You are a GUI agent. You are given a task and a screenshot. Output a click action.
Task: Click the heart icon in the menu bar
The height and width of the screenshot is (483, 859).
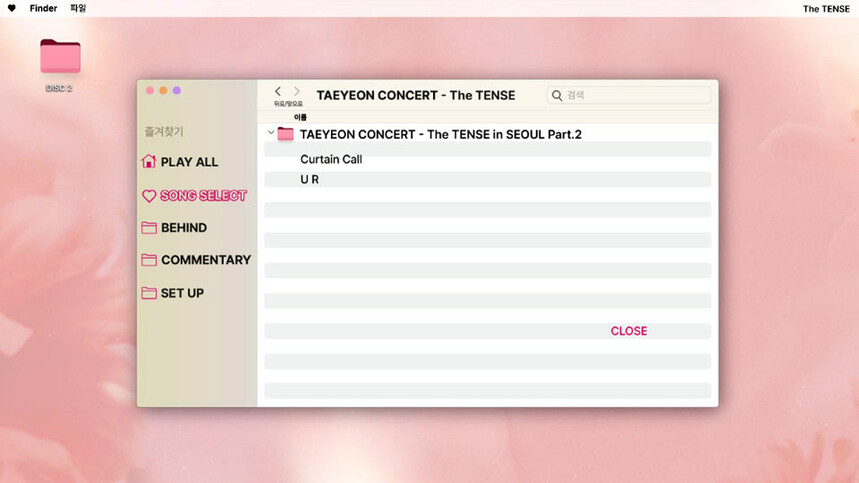[x=12, y=9]
